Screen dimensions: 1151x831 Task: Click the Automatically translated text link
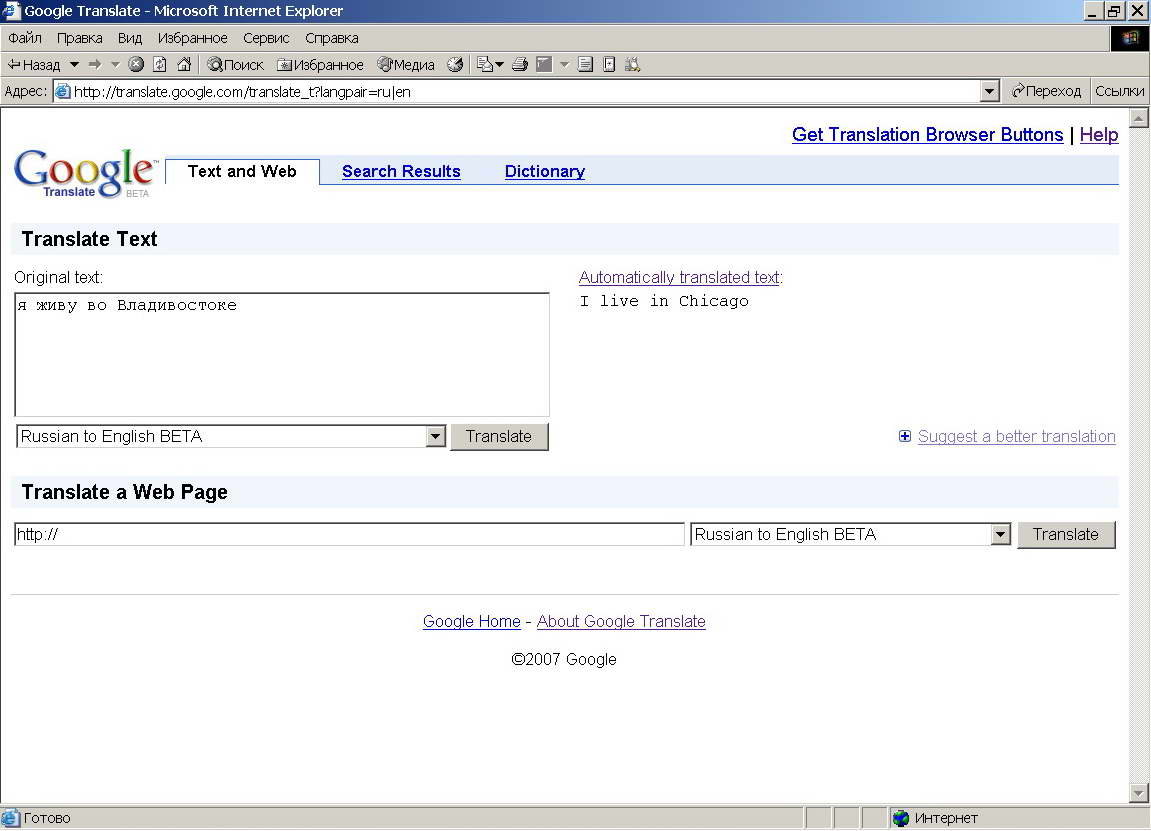tap(679, 277)
